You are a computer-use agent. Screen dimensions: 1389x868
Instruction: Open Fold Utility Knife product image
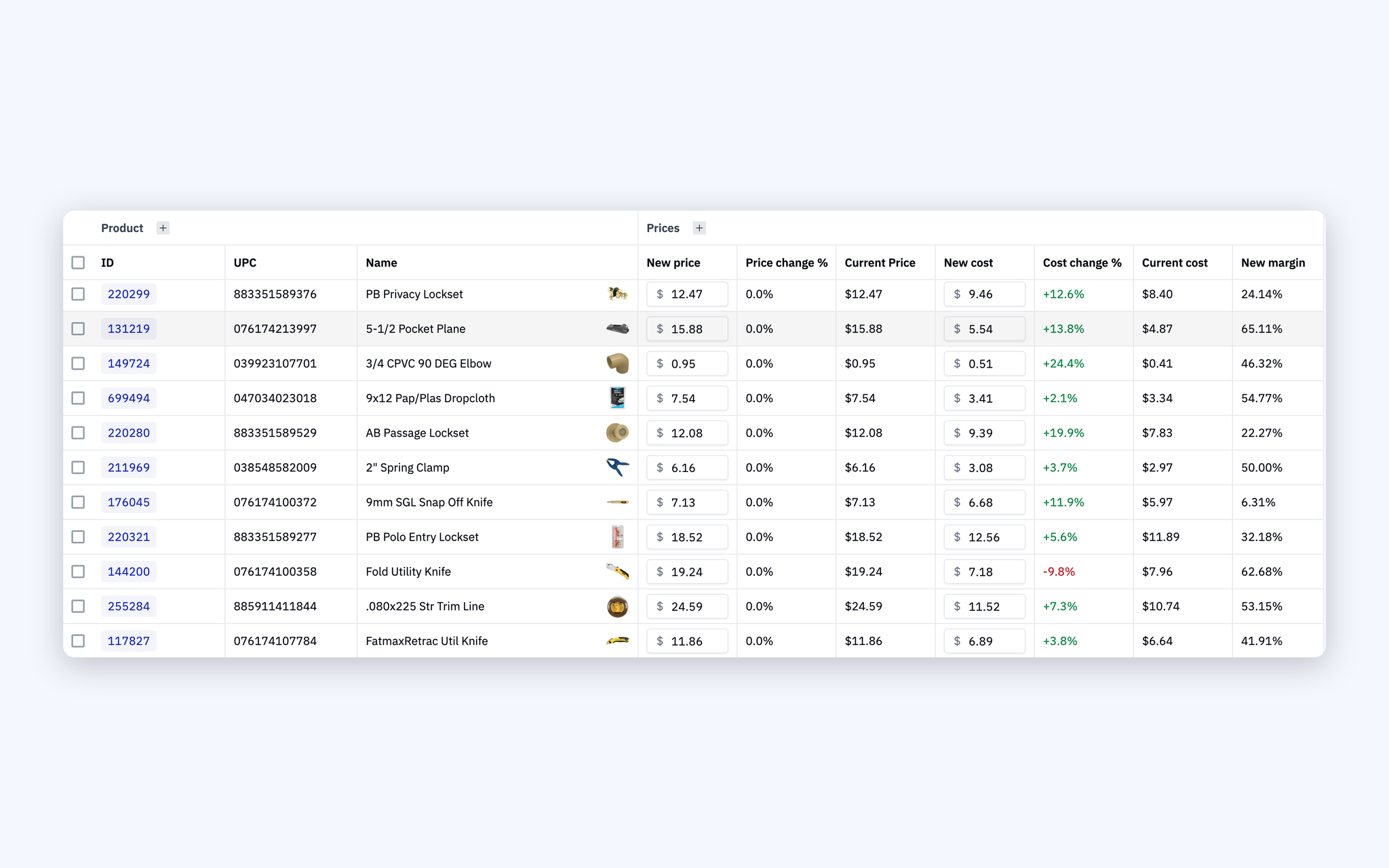pos(617,572)
